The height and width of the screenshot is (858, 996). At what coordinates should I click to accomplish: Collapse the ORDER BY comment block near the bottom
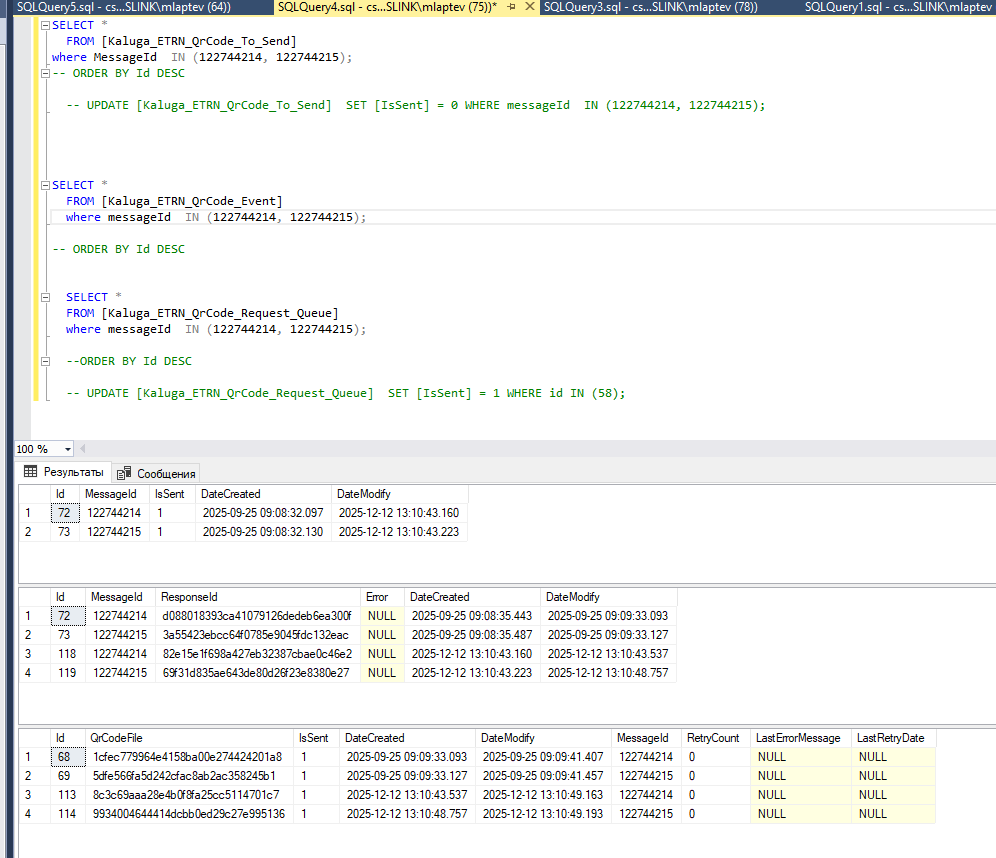coord(45,361)
